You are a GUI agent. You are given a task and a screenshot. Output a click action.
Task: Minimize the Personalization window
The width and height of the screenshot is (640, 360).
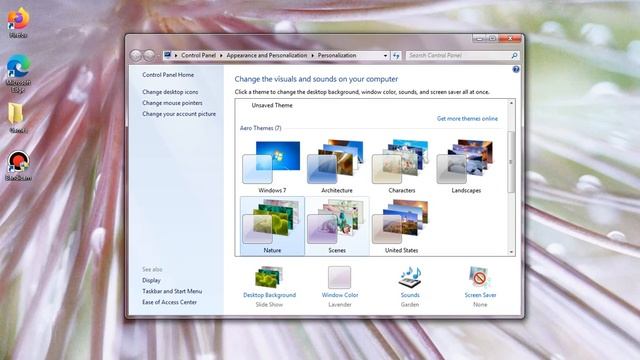(x=479, y=39)
